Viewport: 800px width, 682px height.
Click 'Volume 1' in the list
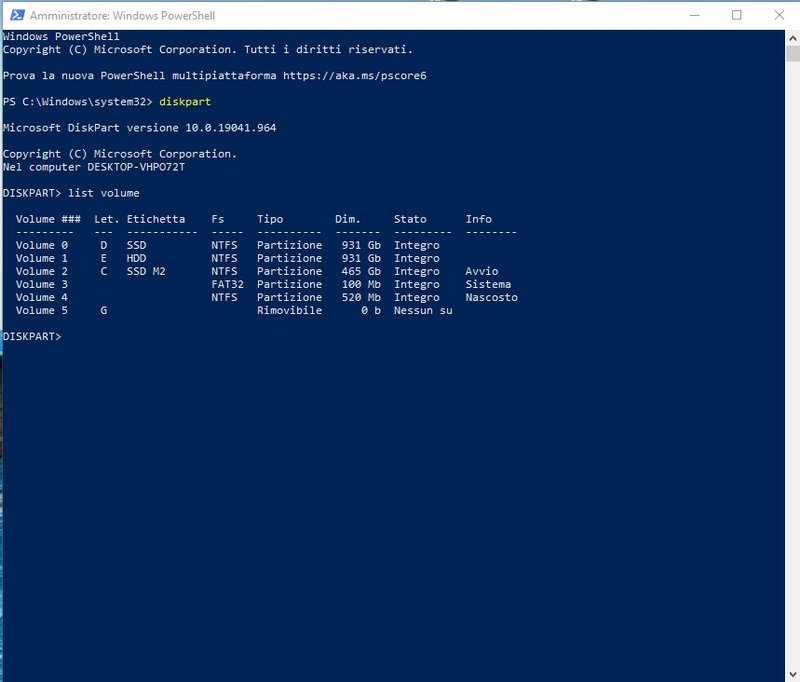pos(41,258)
